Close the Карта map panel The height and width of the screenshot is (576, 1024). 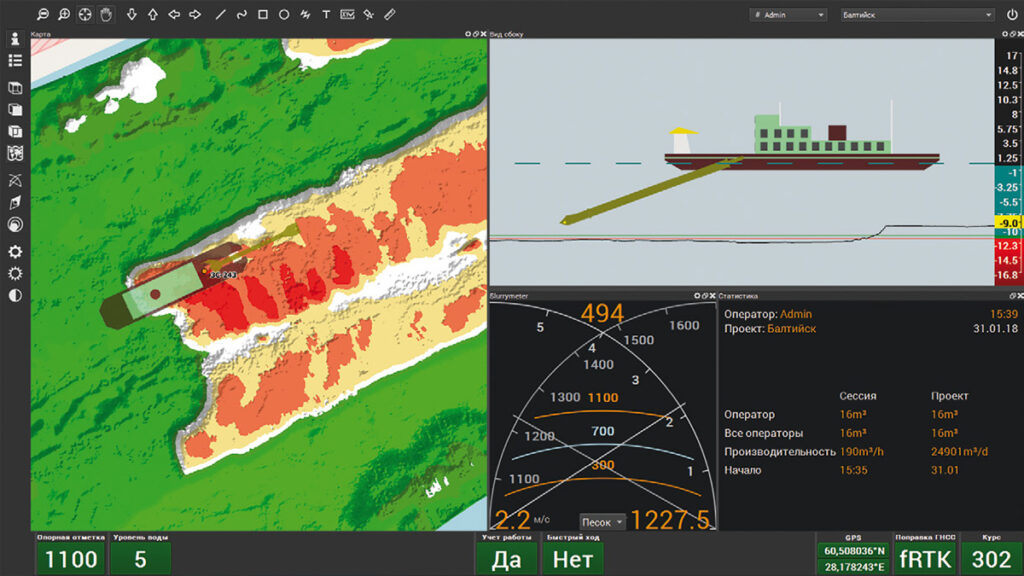(484, 34)
